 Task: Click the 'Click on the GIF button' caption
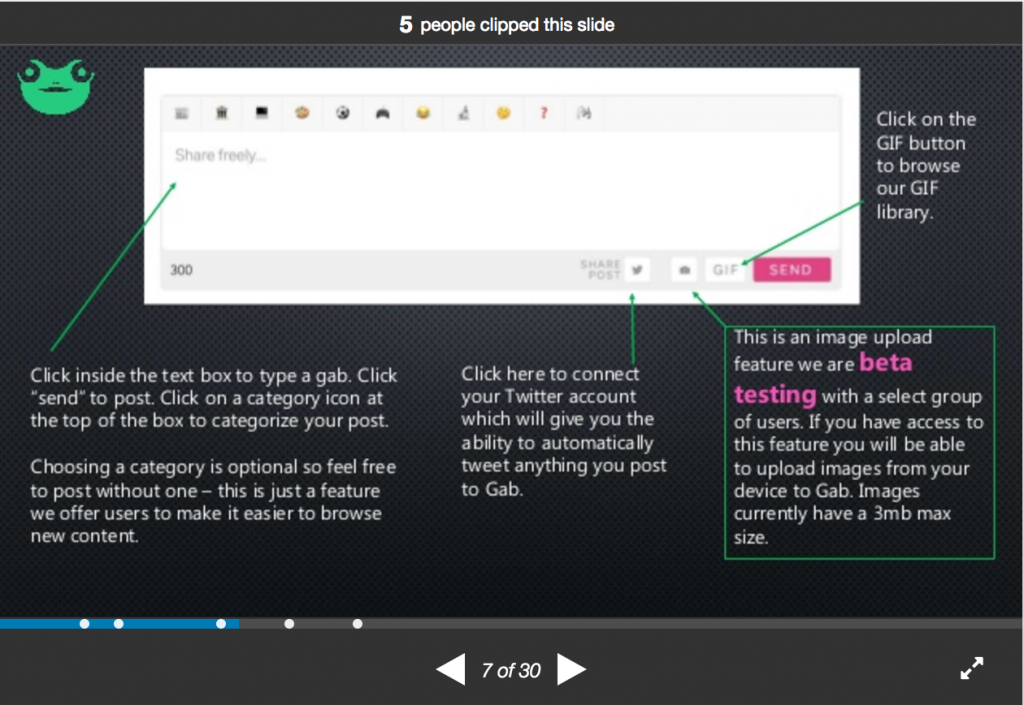[x=926, y=165]
